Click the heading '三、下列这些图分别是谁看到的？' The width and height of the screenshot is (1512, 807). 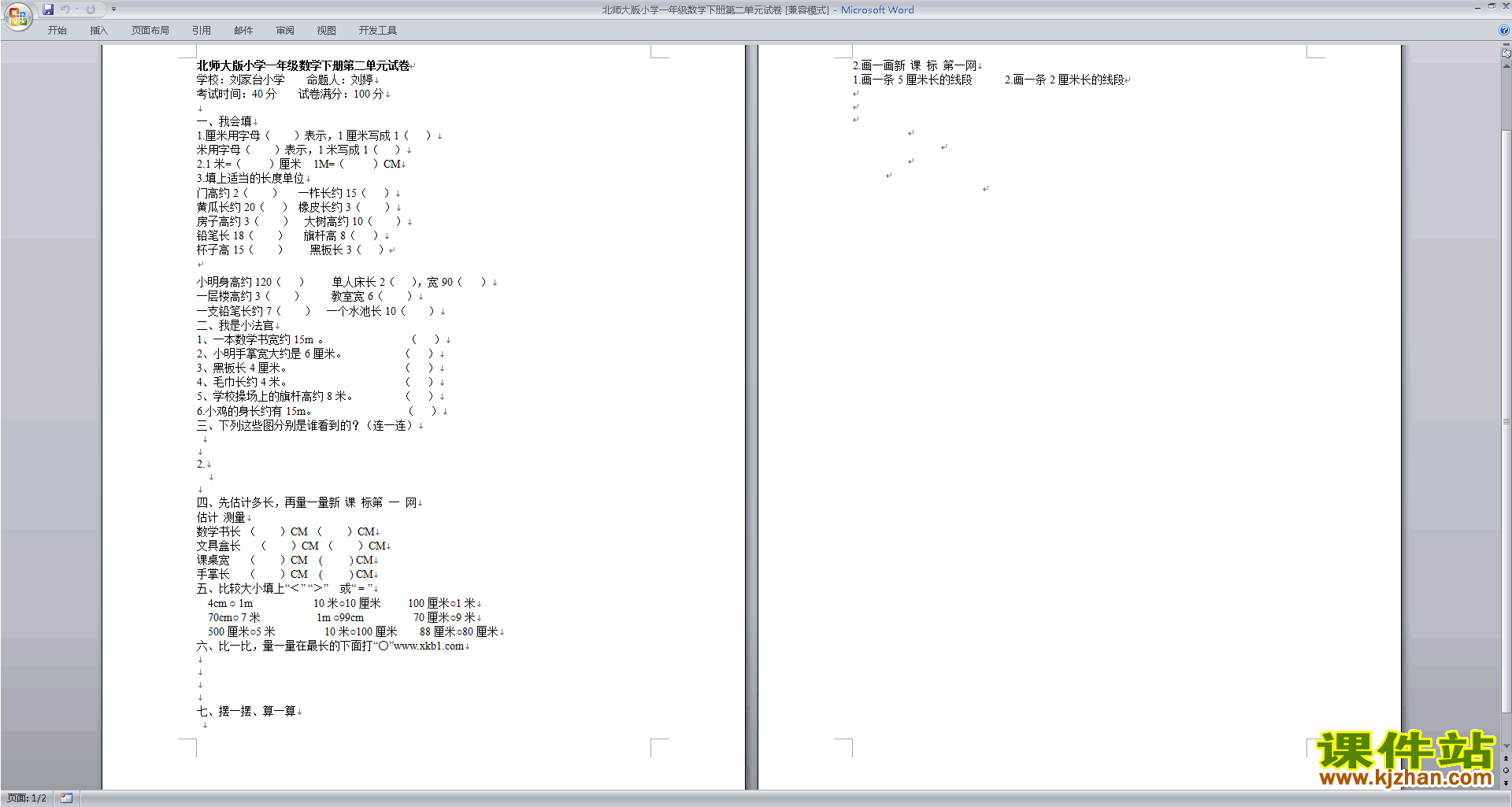click(277, 425)
